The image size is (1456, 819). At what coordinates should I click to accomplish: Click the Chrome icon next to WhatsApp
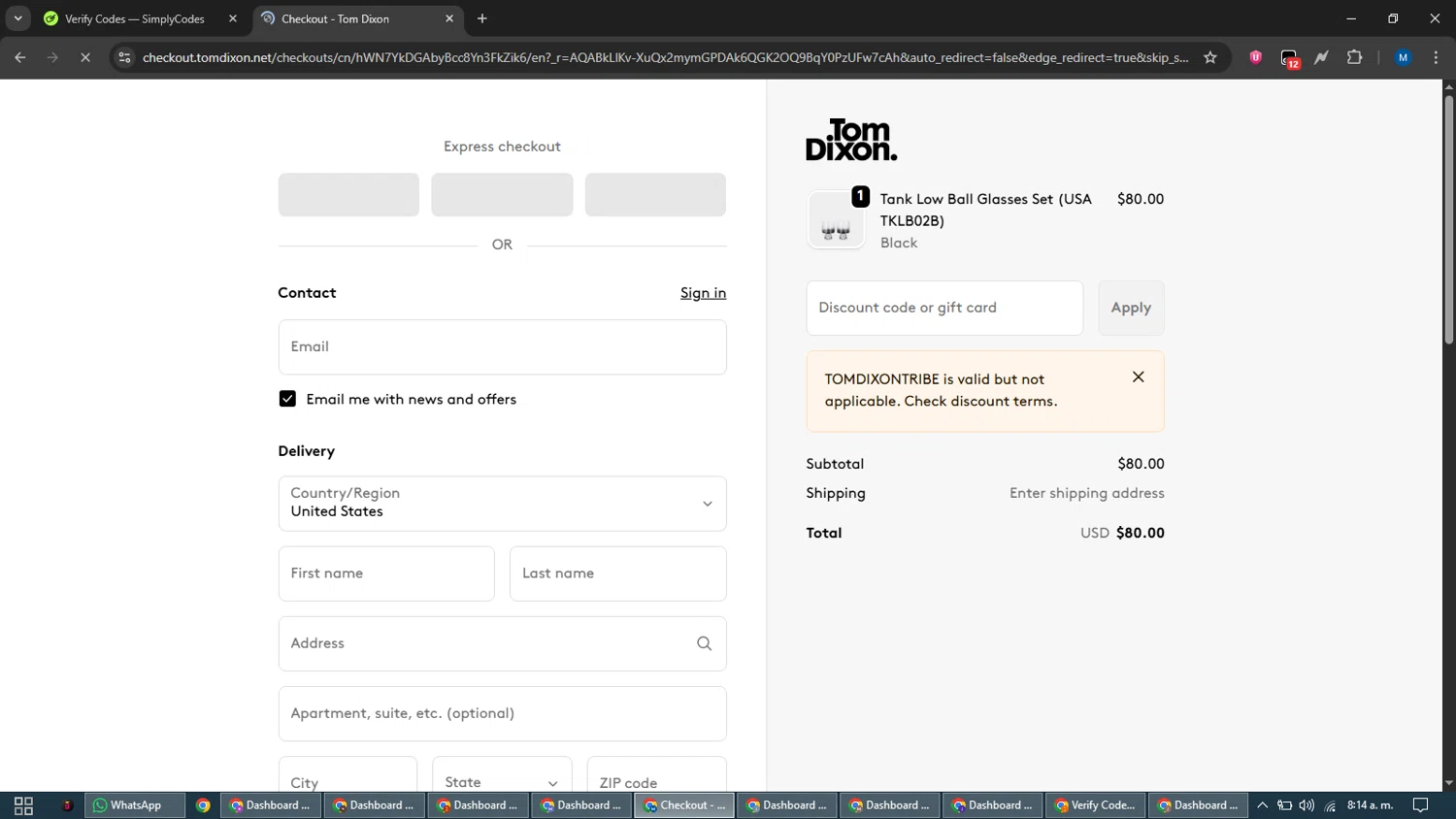tap(203, 805)
